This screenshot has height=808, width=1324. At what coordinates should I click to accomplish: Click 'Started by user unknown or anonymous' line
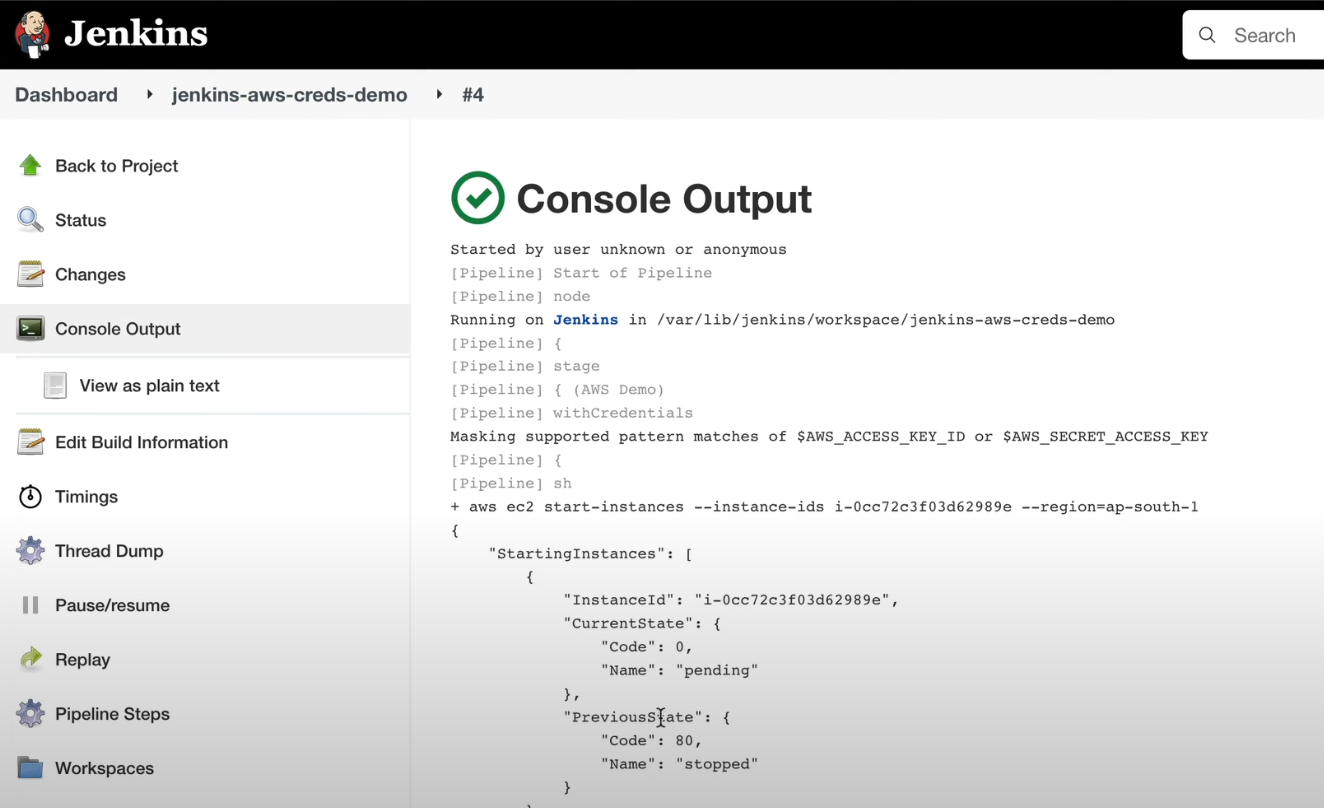pyautogui.click(x=619, y=250)
